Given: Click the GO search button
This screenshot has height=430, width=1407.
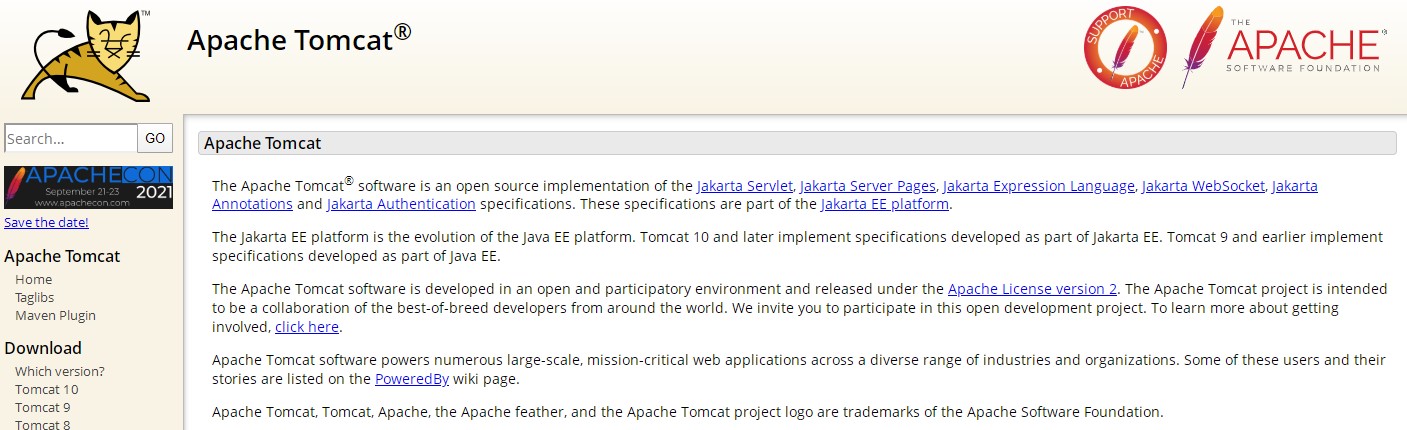Looking at the screenshot, I should coord(155,138).
